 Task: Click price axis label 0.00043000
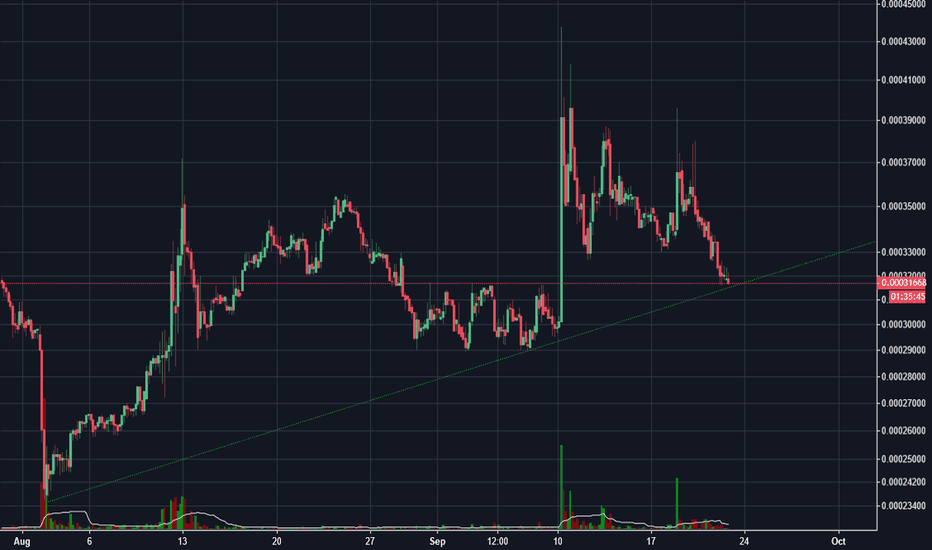click(x=903, y=42)
